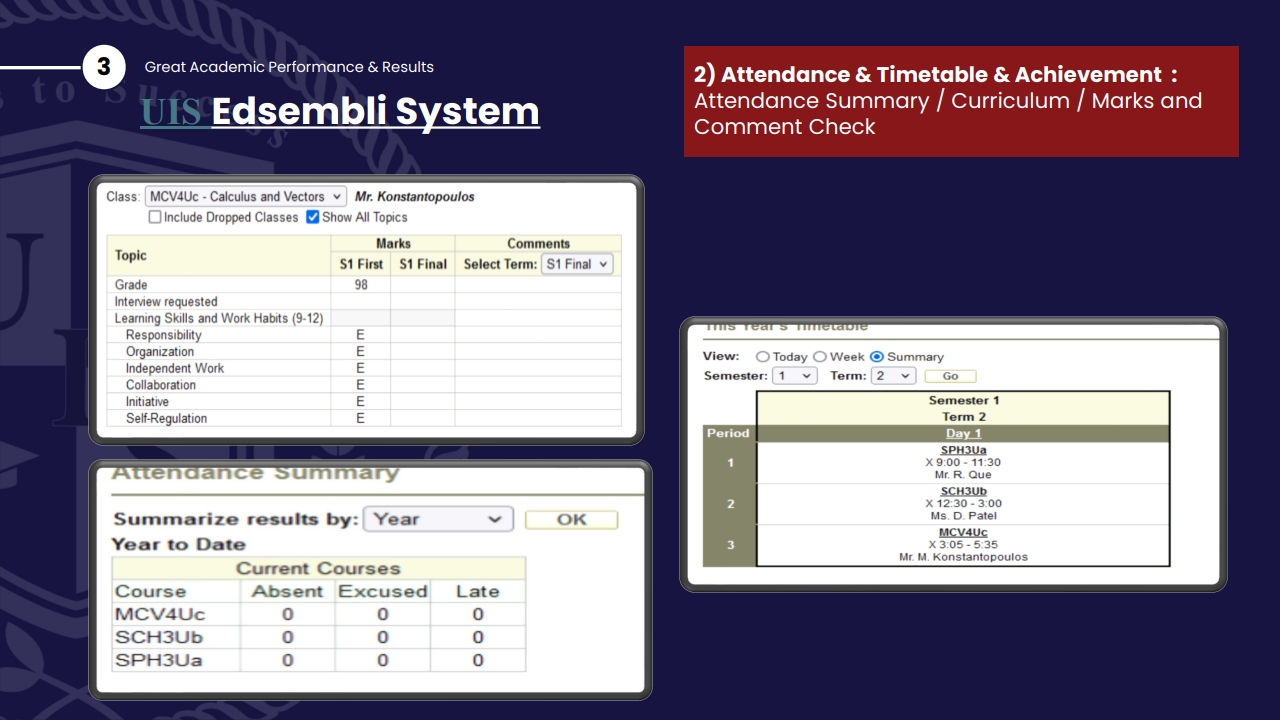
Task: Select the Week view radio button
Action: pos(820,357)
